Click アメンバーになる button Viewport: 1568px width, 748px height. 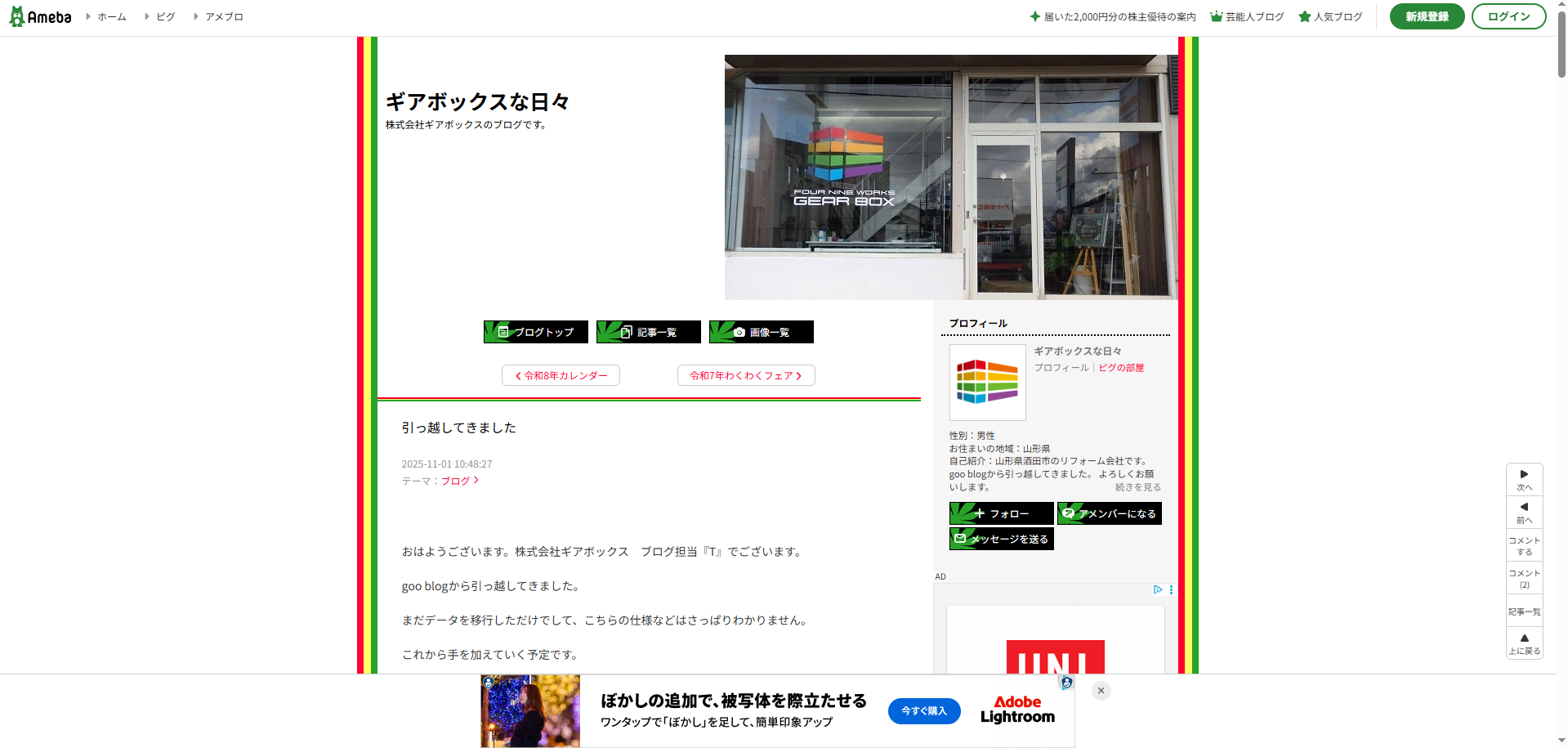coord(1109,513)
